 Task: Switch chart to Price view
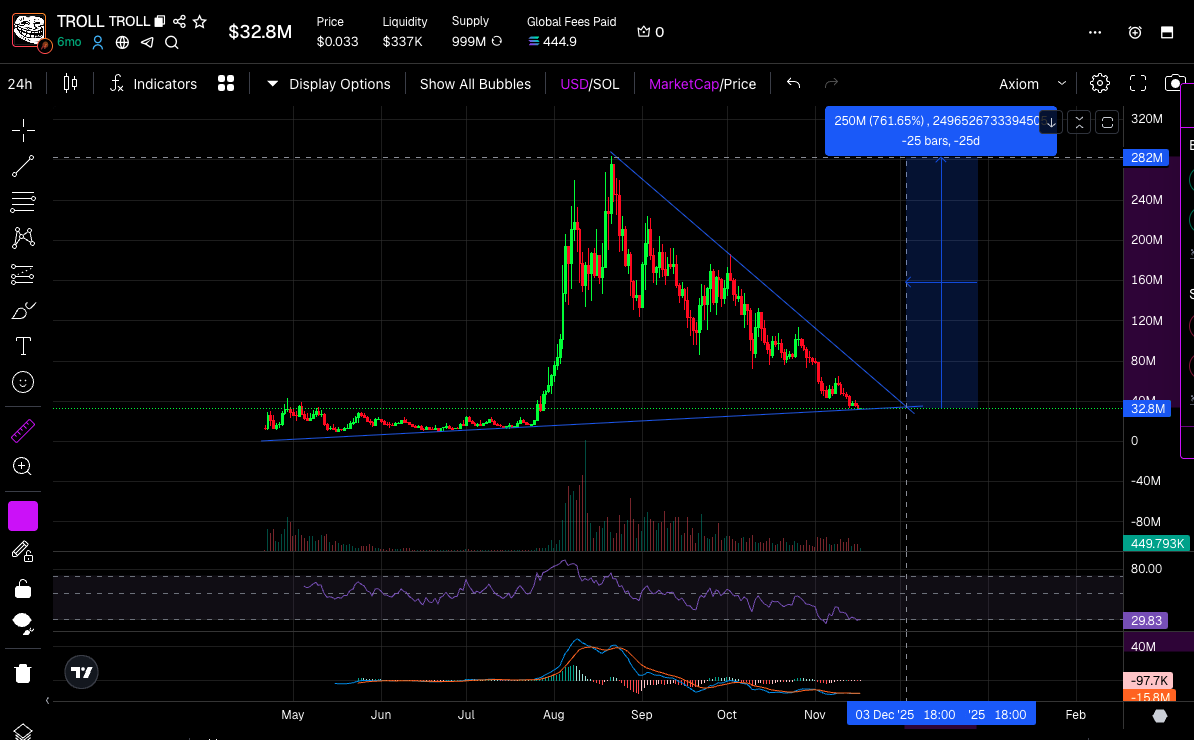coord(739,84)
